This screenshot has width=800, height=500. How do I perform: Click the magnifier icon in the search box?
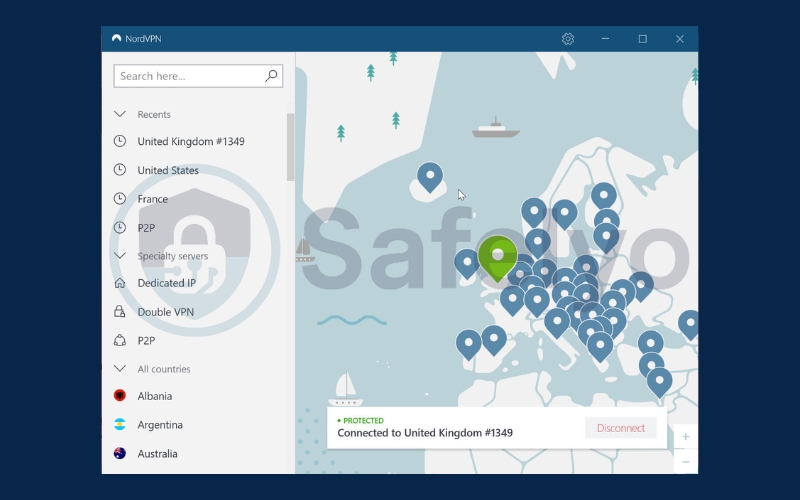coord(271,76)
